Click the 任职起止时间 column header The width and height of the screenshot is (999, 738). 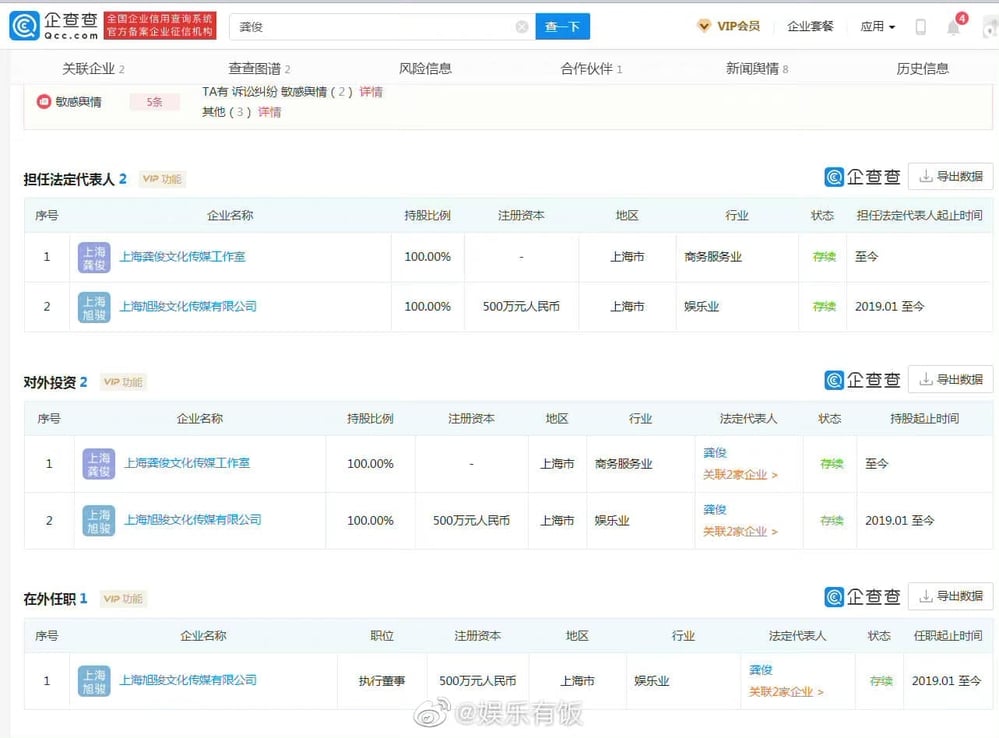point(948,636)
